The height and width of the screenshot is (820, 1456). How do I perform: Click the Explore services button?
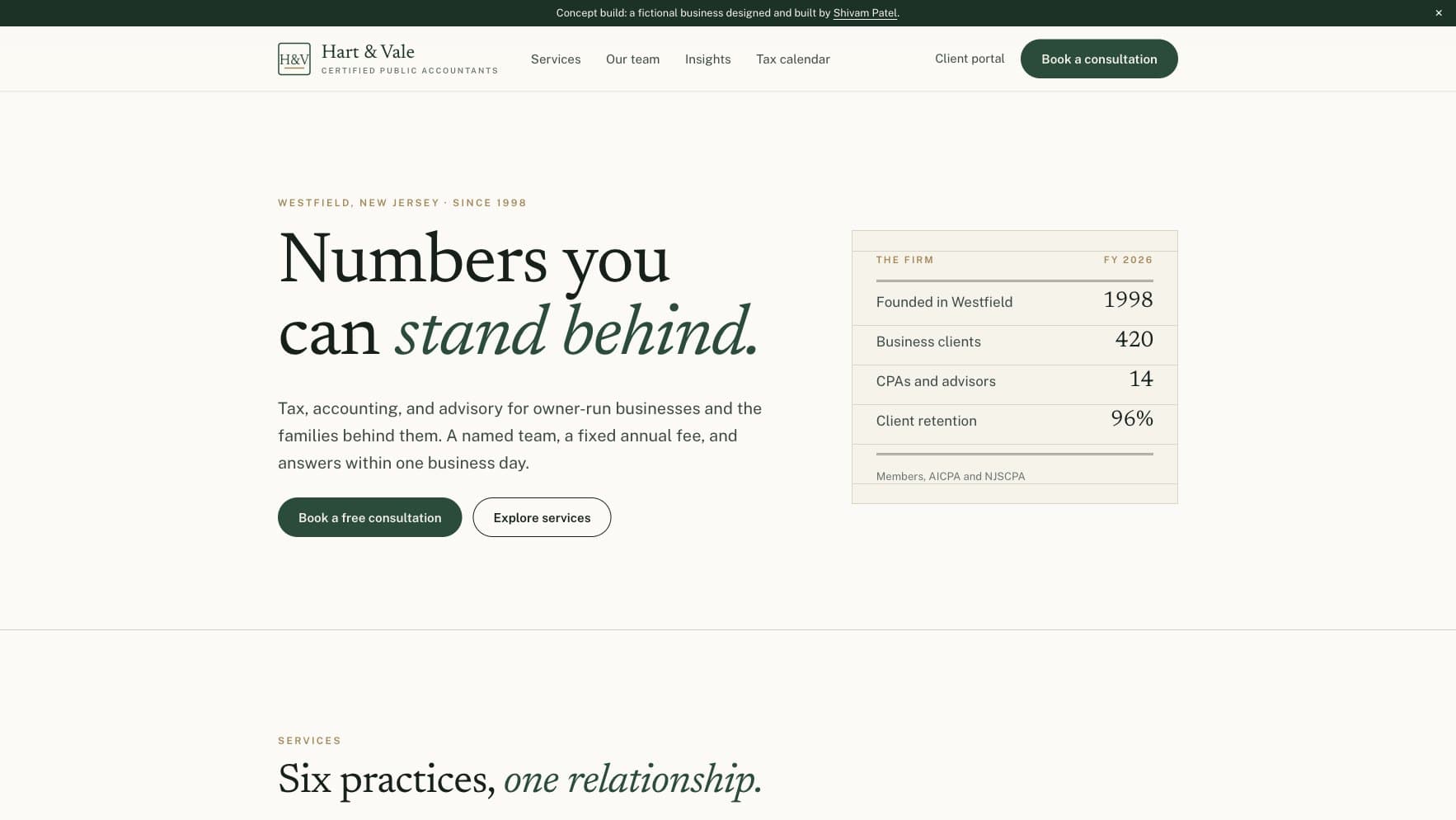pyautogui.click(x=542, y=517)
